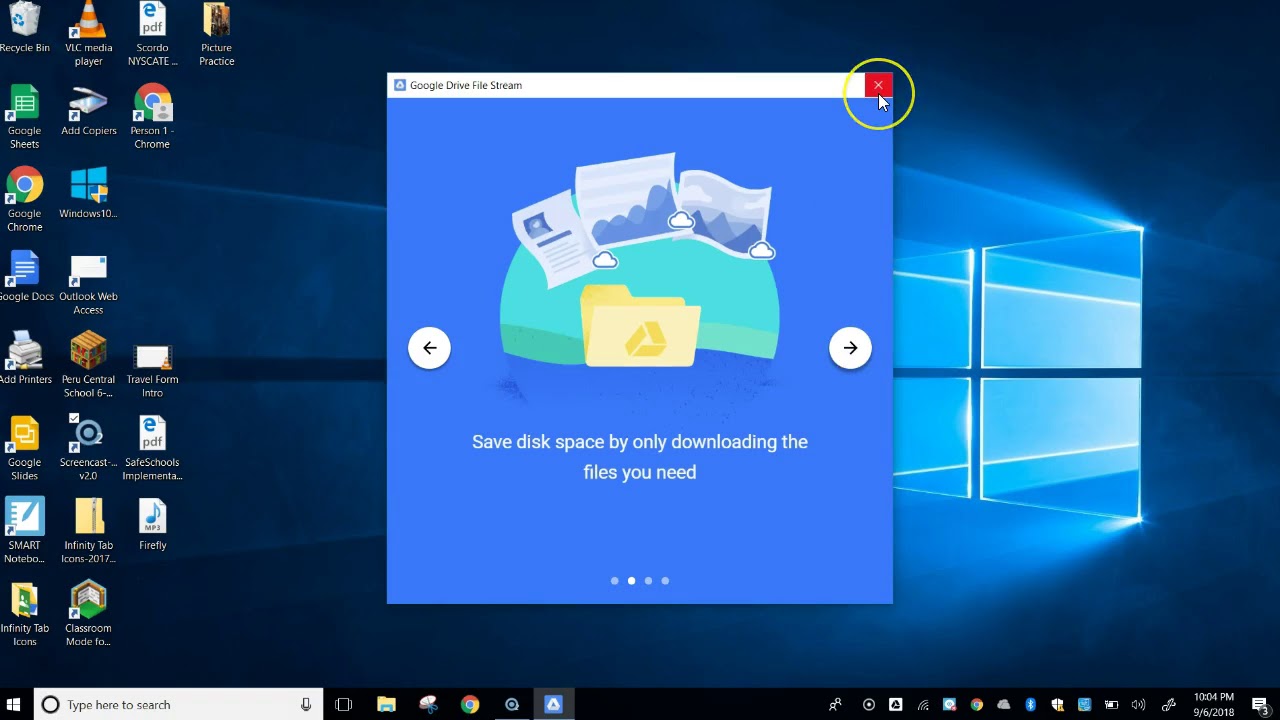The image size is (1280, 720).
Task: Open Scordo NYSCATE PDF desktop file
Action: [152, 34]
